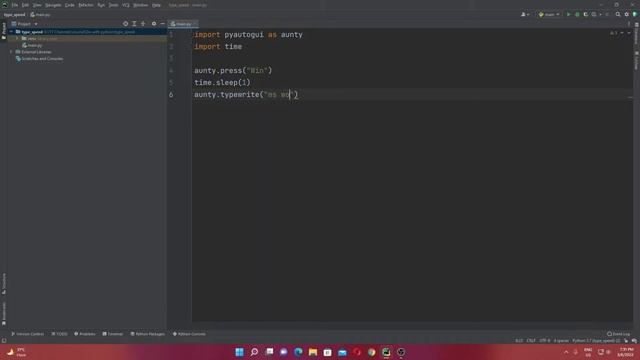Click the UTF-8 encoding in the status bar
Screen dimensions: 640x360
tap(545, 340)
